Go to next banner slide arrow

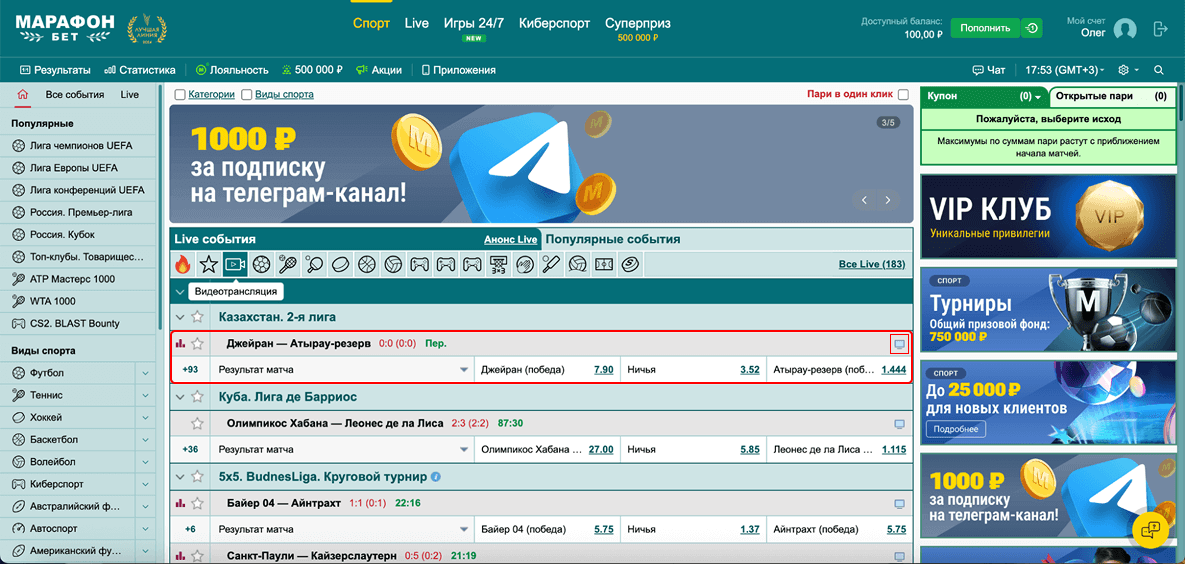(887, 200)
